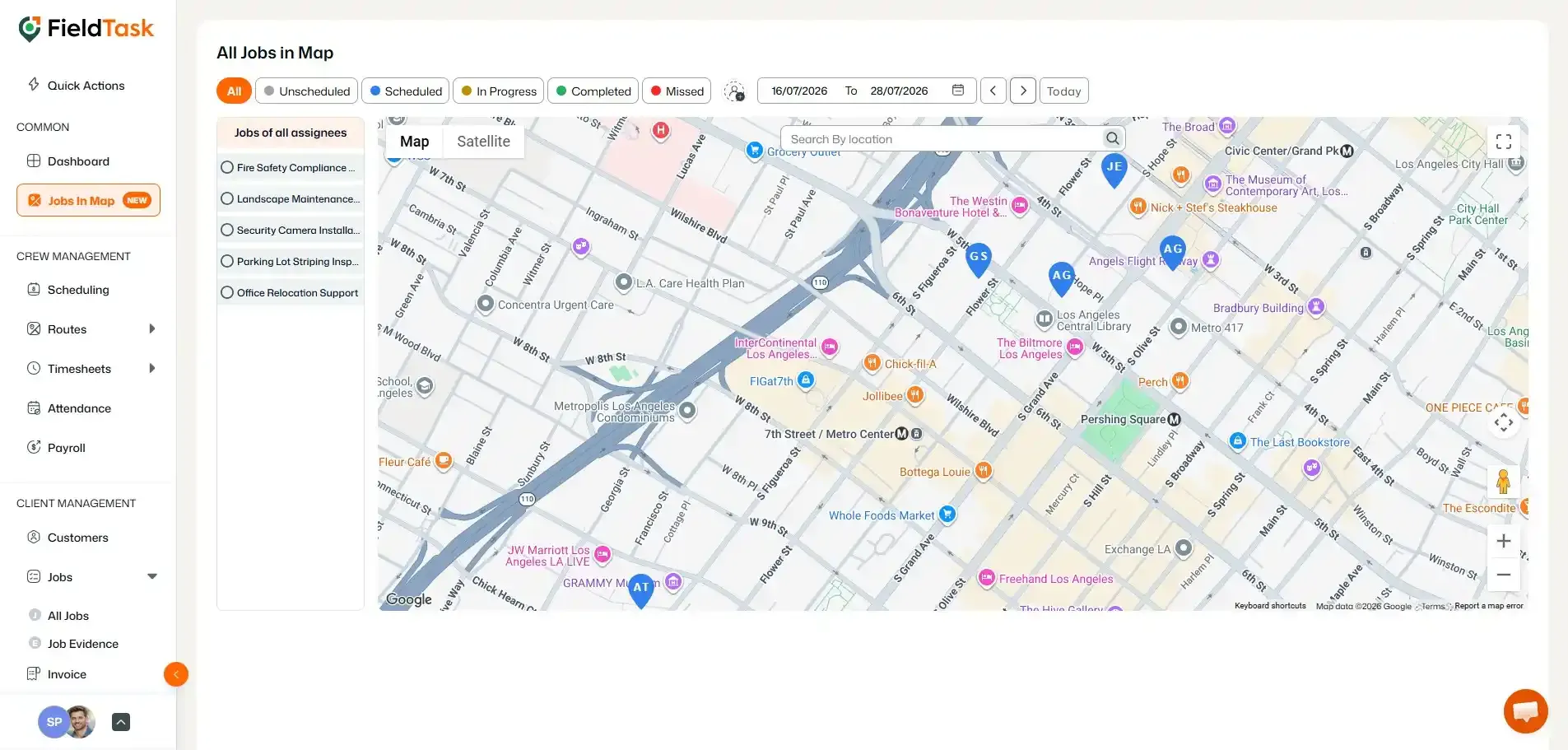Open Keyboard shortcuts link
Image resolution: width=1568 pixels, height=750 pixels.
coord(1270,606)
